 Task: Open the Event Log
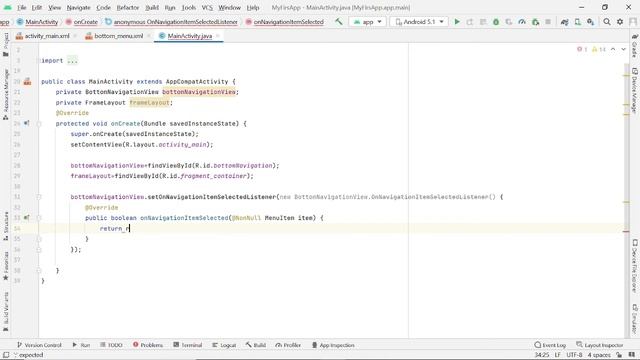(x=550, y=345)
